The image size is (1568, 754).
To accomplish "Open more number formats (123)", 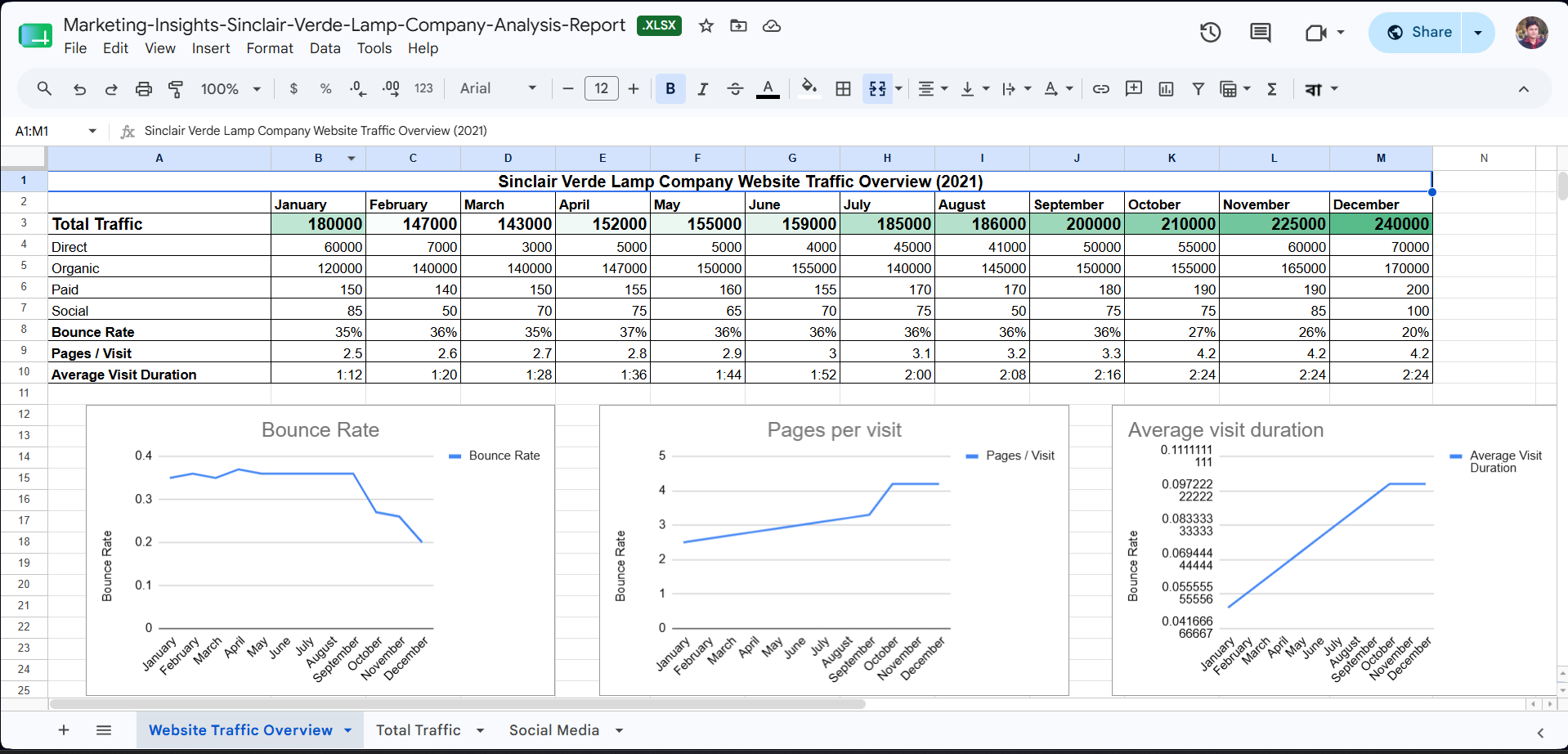I will coord(423,88).
